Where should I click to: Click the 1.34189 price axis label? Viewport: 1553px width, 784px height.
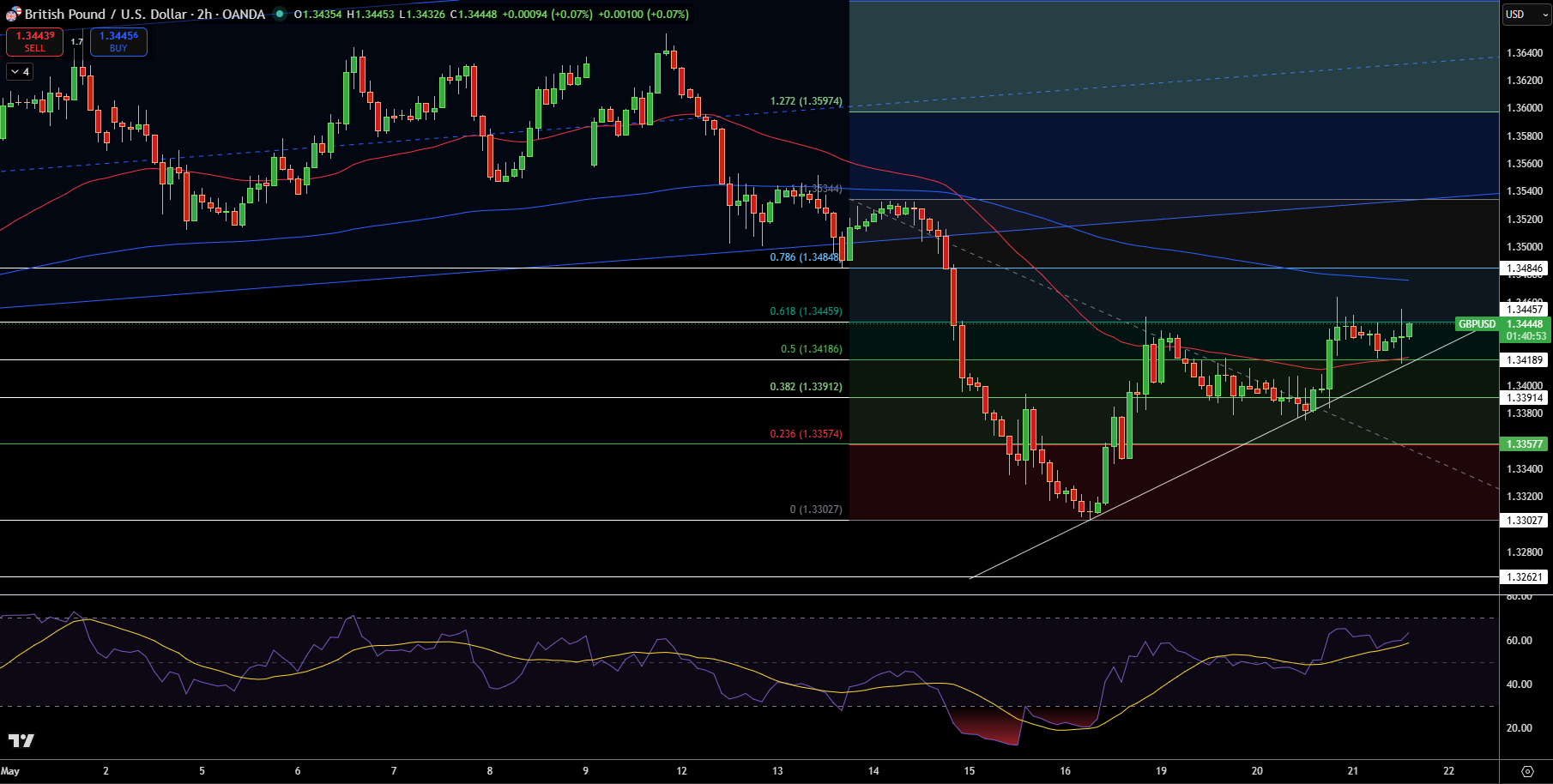(x=1525, y=360)
